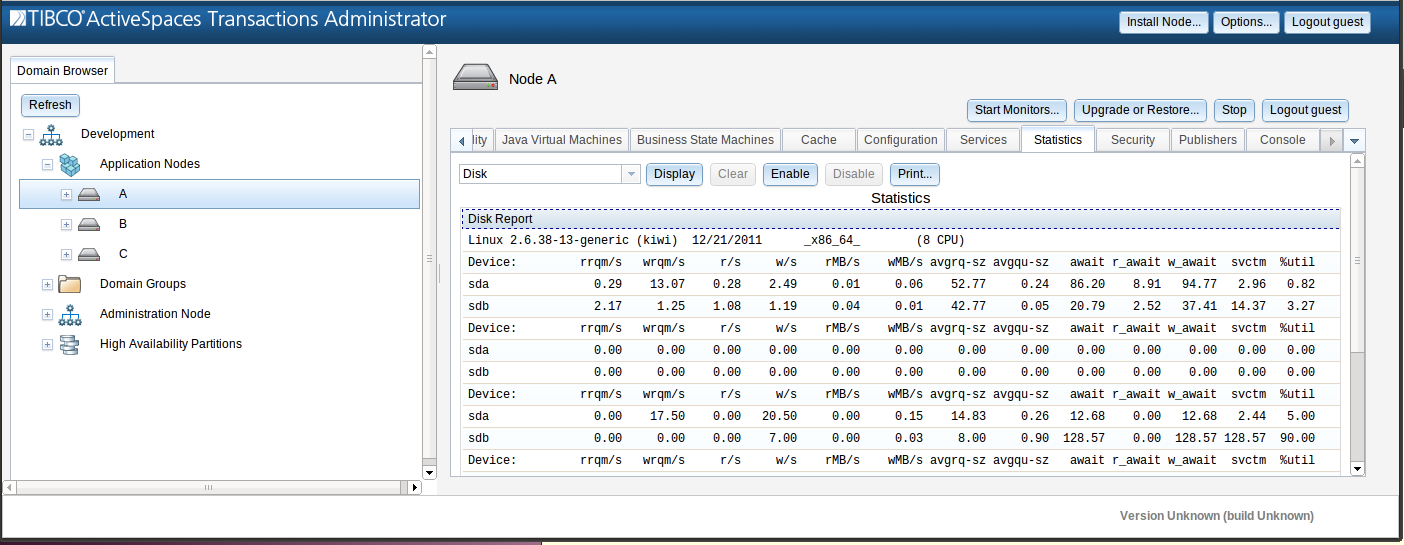The height and width of the screenshot is (545, 1404).
Task: Click the statistics panel vertical scrollbar thumb
Action: pyautogui.click(x=1357, y=261)
